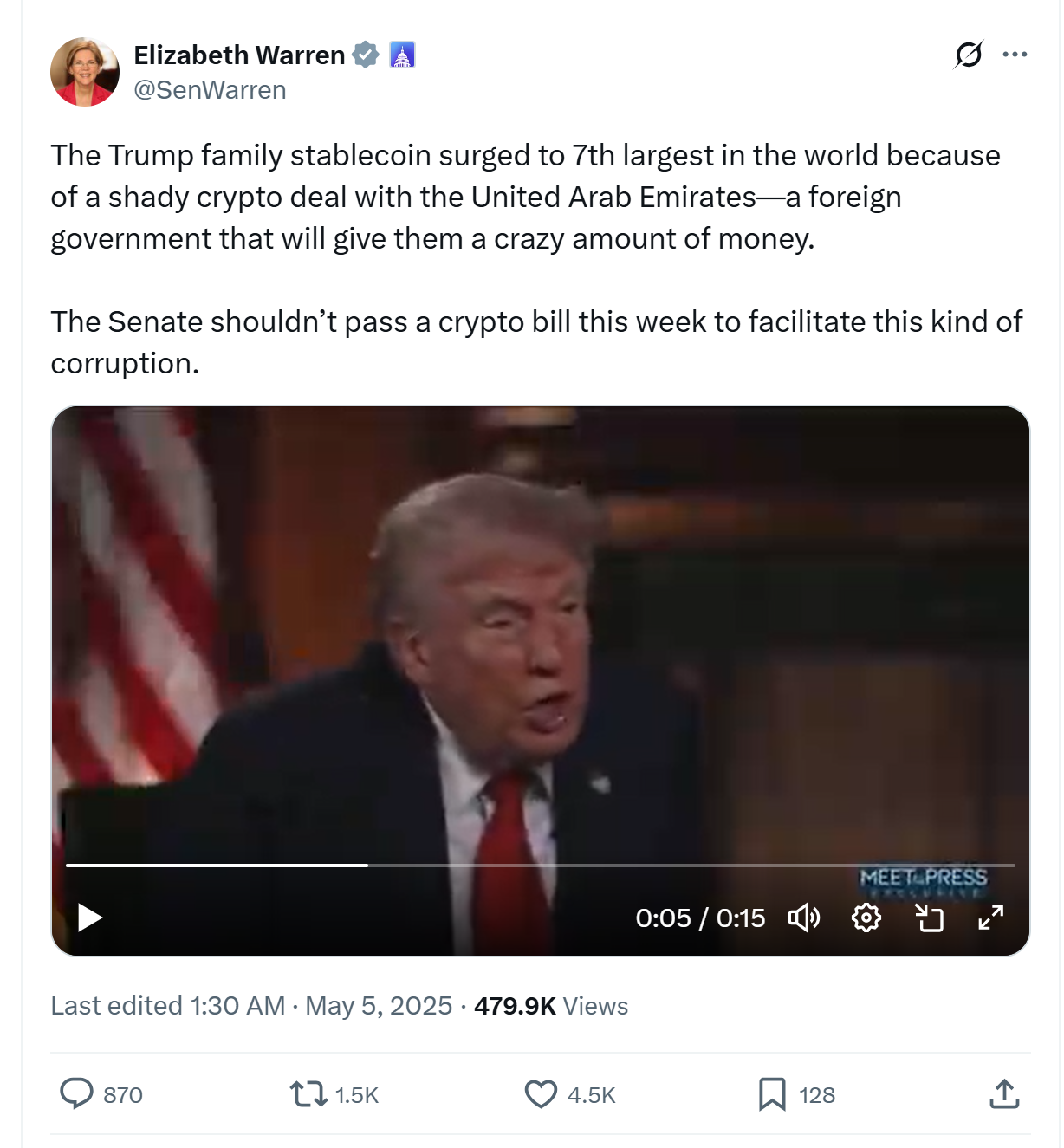Click the Grok explain icon
This screenshot has width=1064, height=1148.
pos(968,55)
